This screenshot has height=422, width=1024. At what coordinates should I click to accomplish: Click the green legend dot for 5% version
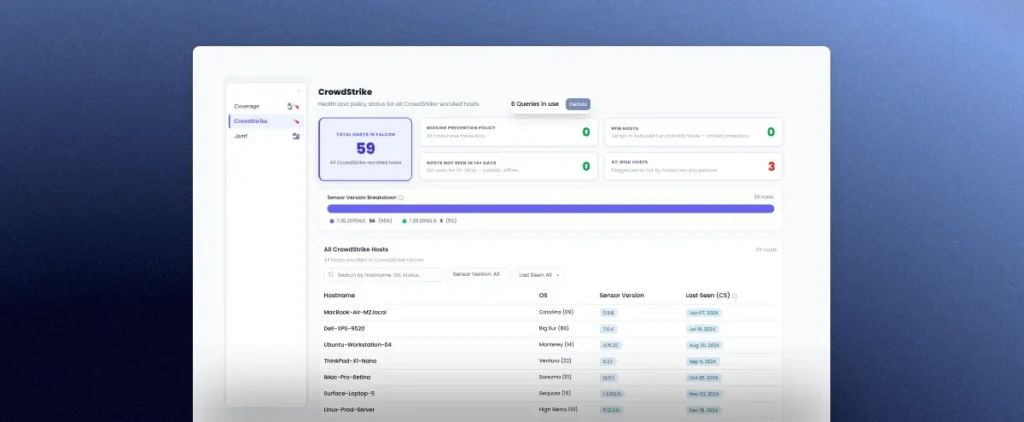tap(404, 221)
